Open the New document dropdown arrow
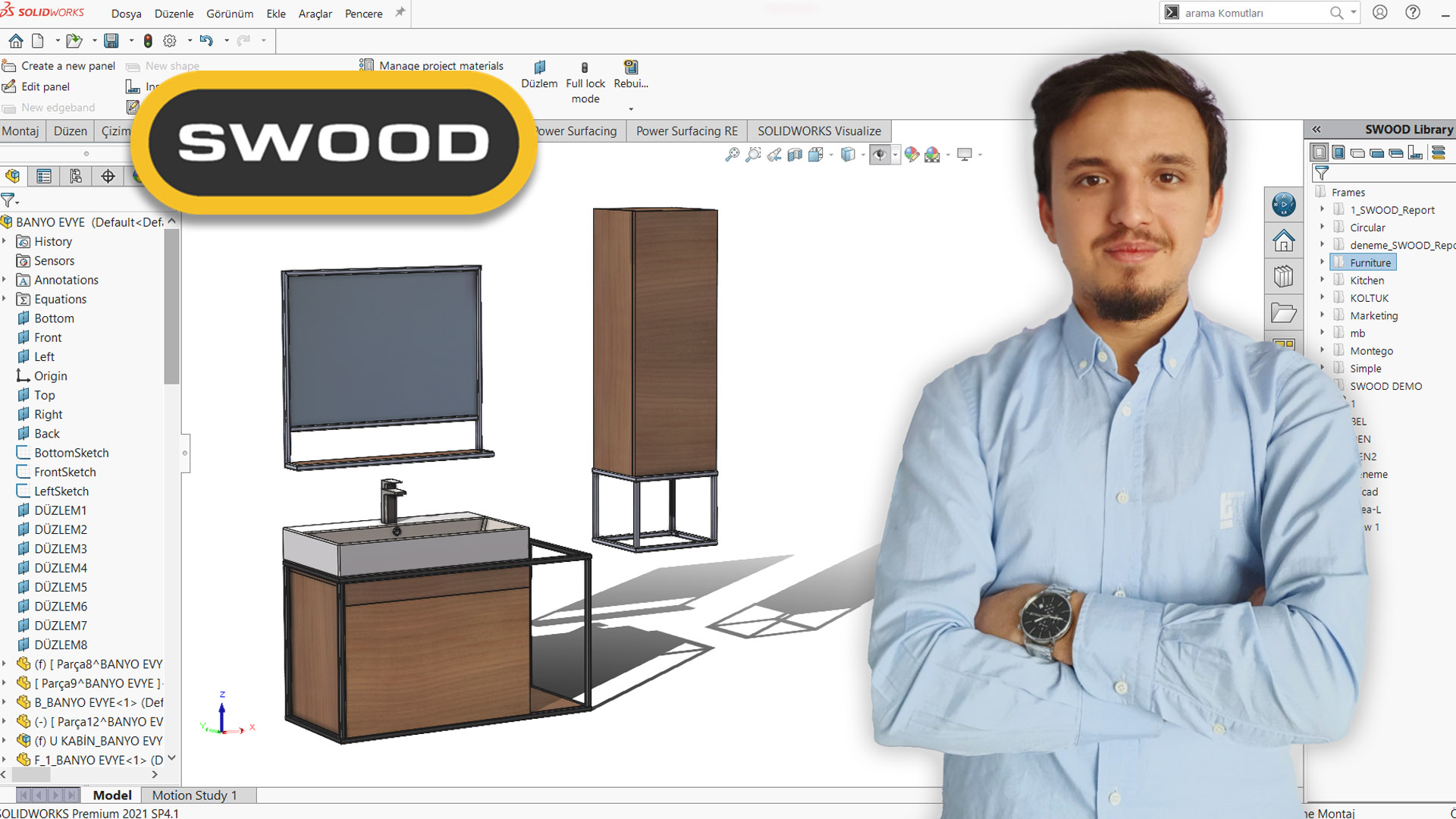Screen dimensions: 1456x819 coord(58,41)
